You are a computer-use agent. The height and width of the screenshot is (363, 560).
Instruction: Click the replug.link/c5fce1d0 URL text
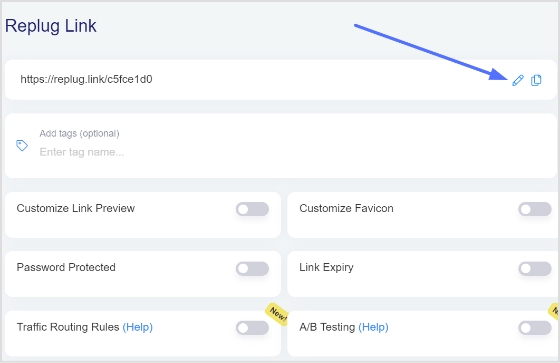[86, 79]
